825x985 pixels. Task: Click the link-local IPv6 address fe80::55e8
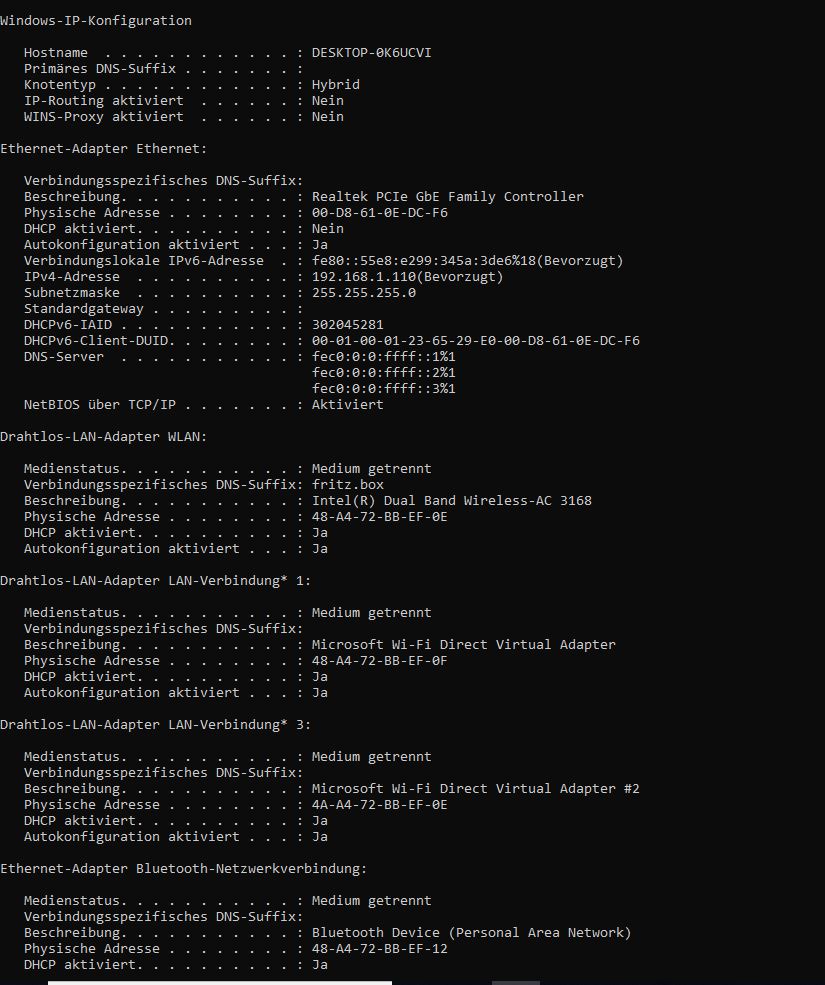click(423, 261)
